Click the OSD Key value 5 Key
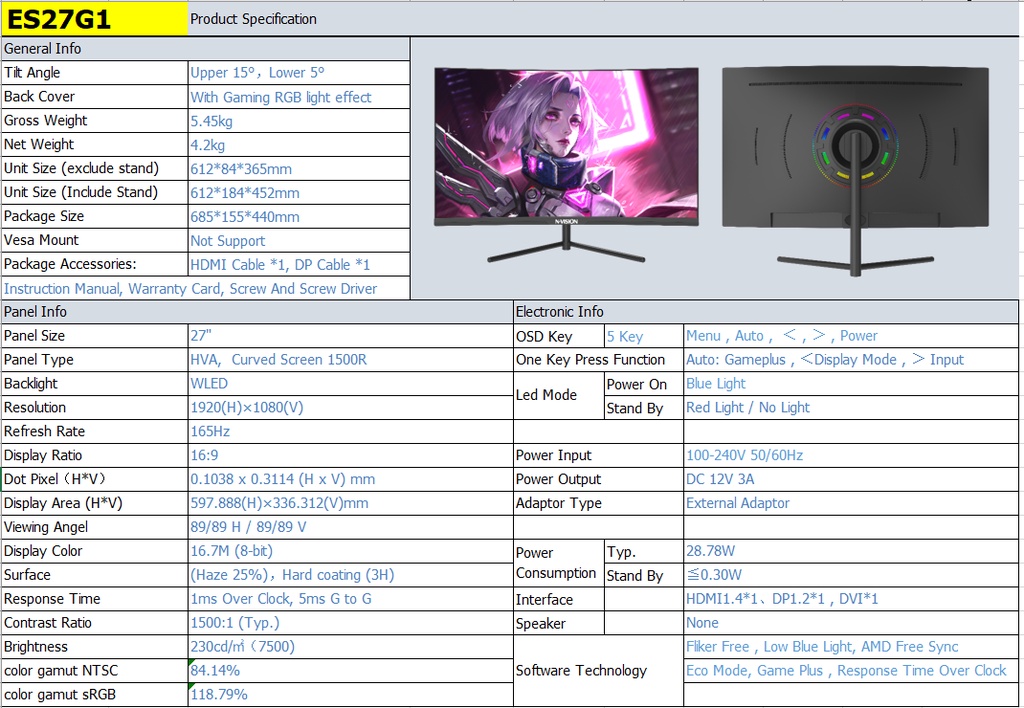 click(x=644, y=336)
